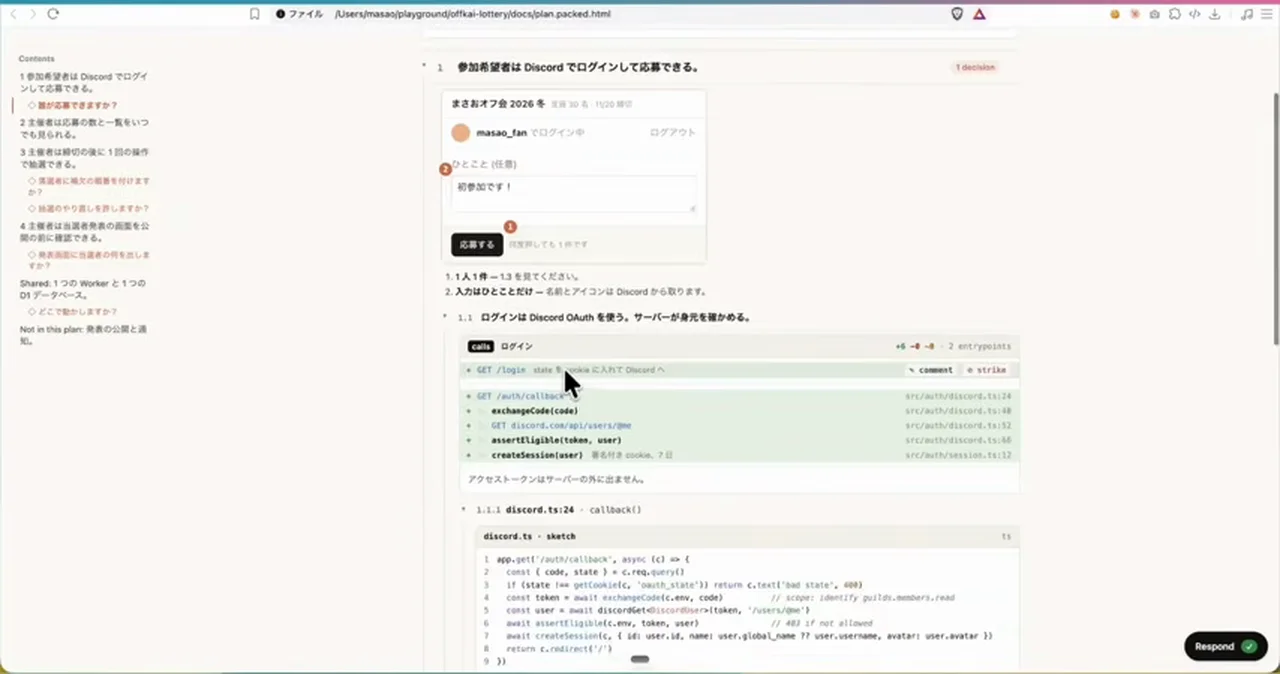Click the 応募する submit button
1280x674 pixels.
point(477,244)
